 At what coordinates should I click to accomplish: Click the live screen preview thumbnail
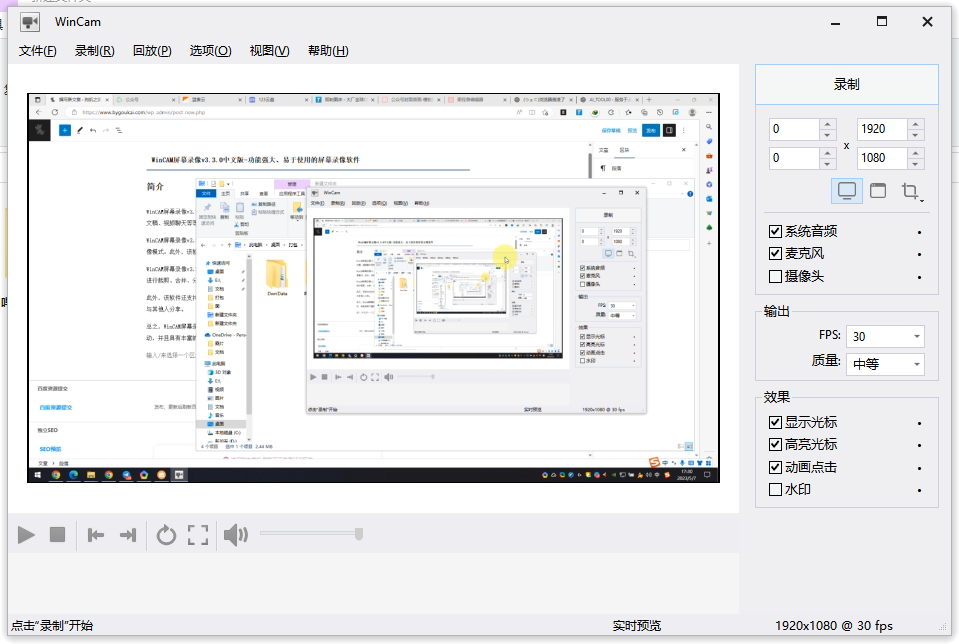click(373, 288)
